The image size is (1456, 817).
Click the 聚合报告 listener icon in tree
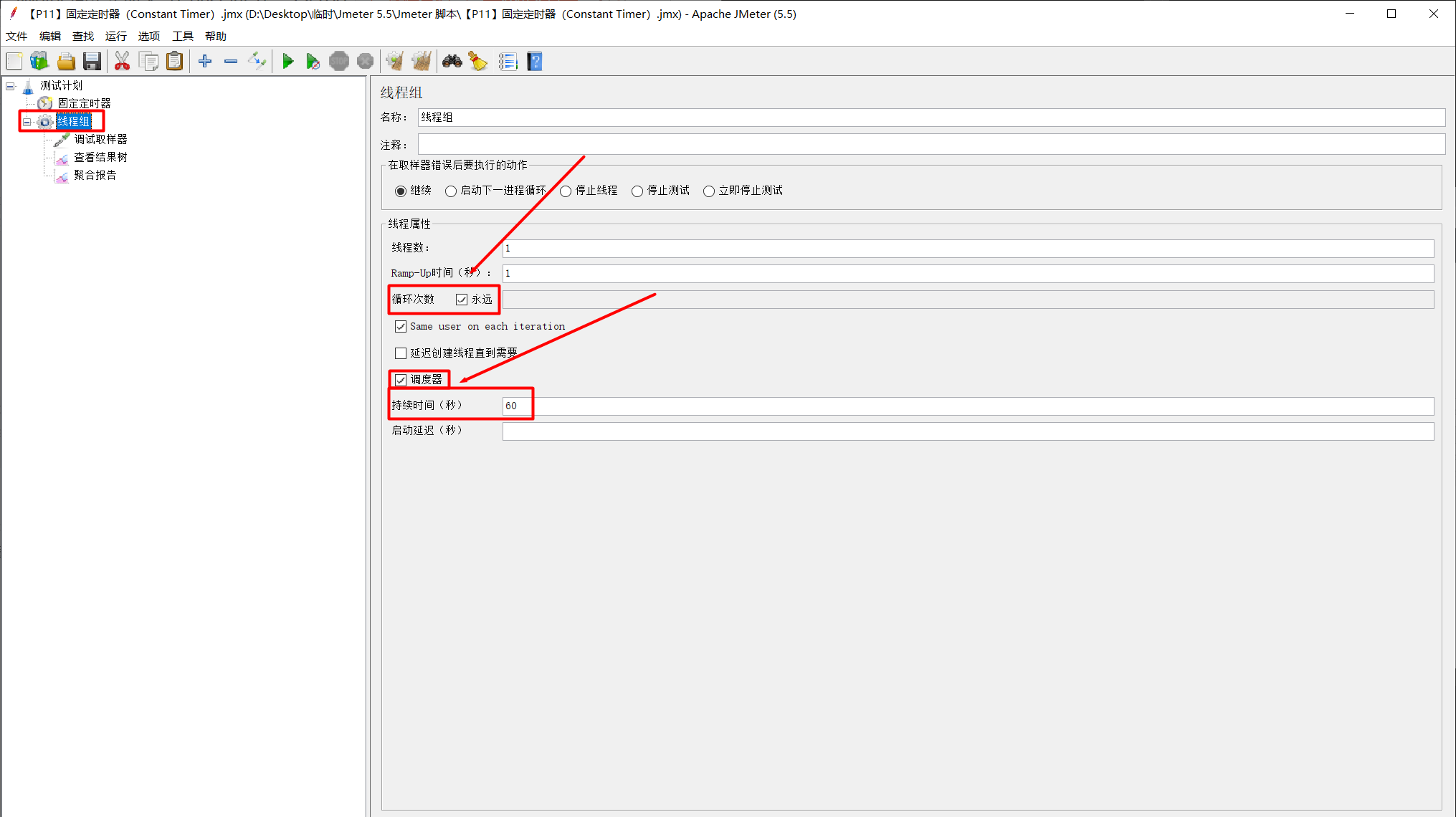(x=62, y=176)
